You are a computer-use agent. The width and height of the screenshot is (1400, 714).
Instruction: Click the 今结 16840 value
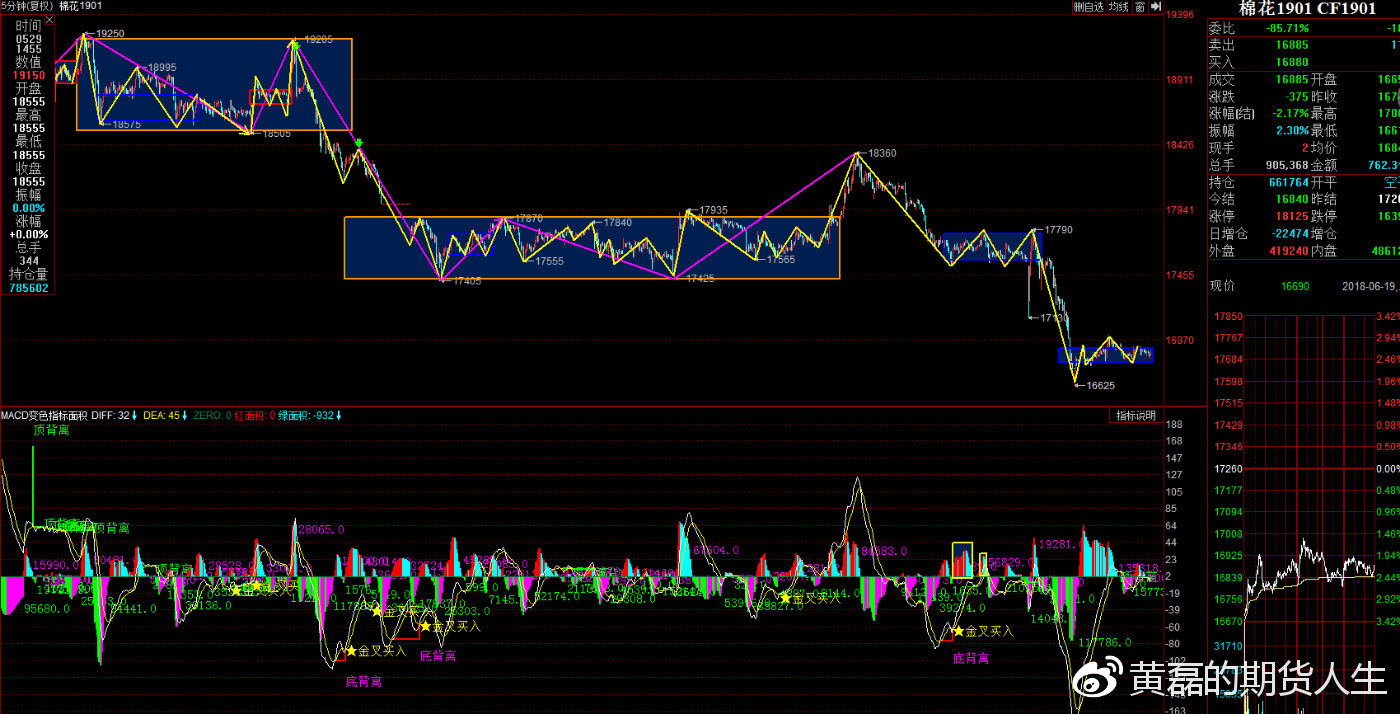tap(1291, 199)
